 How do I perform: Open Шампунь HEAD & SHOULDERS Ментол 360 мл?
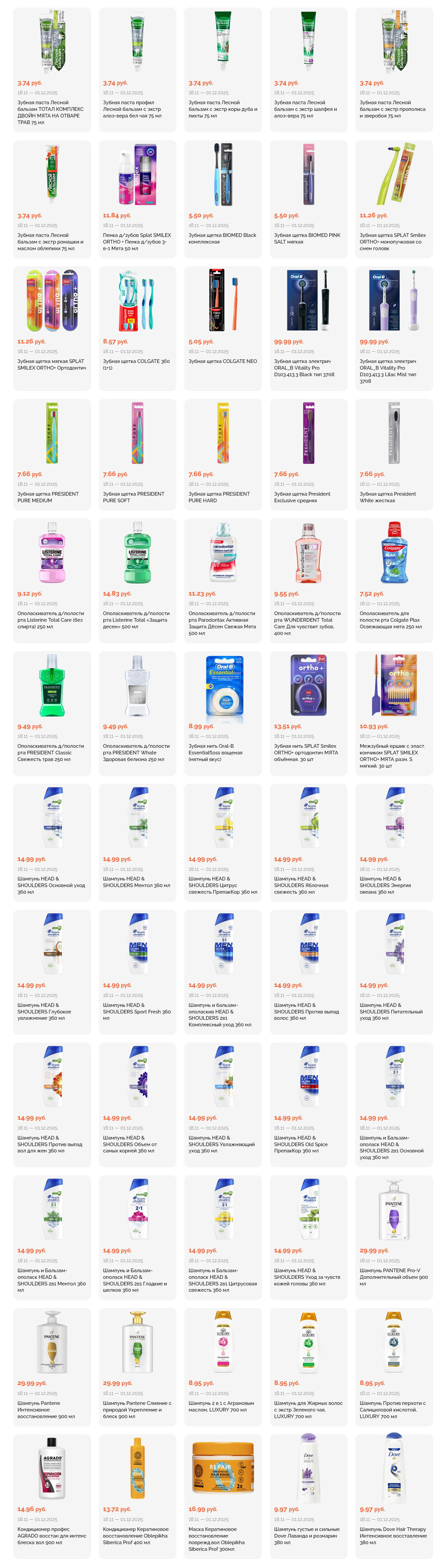pos(137,882)
